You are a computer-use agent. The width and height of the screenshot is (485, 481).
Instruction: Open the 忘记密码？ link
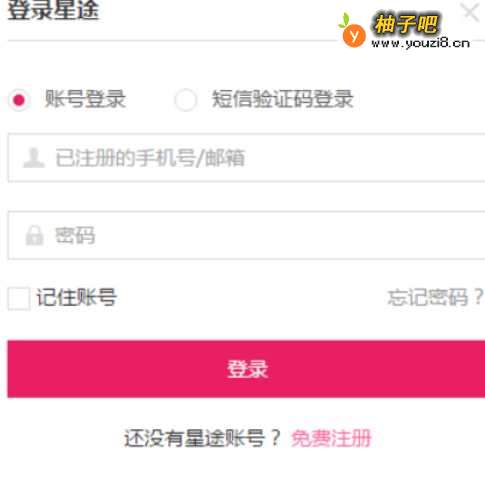tap(435, 297)
